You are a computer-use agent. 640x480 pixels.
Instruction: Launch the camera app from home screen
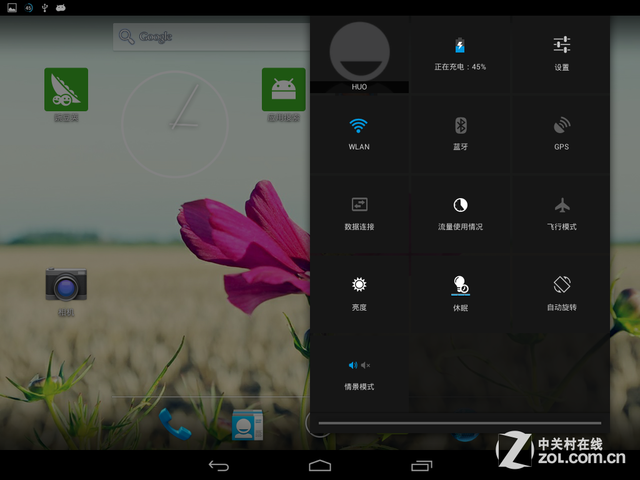pyautogui.click(x=66, y=287)
